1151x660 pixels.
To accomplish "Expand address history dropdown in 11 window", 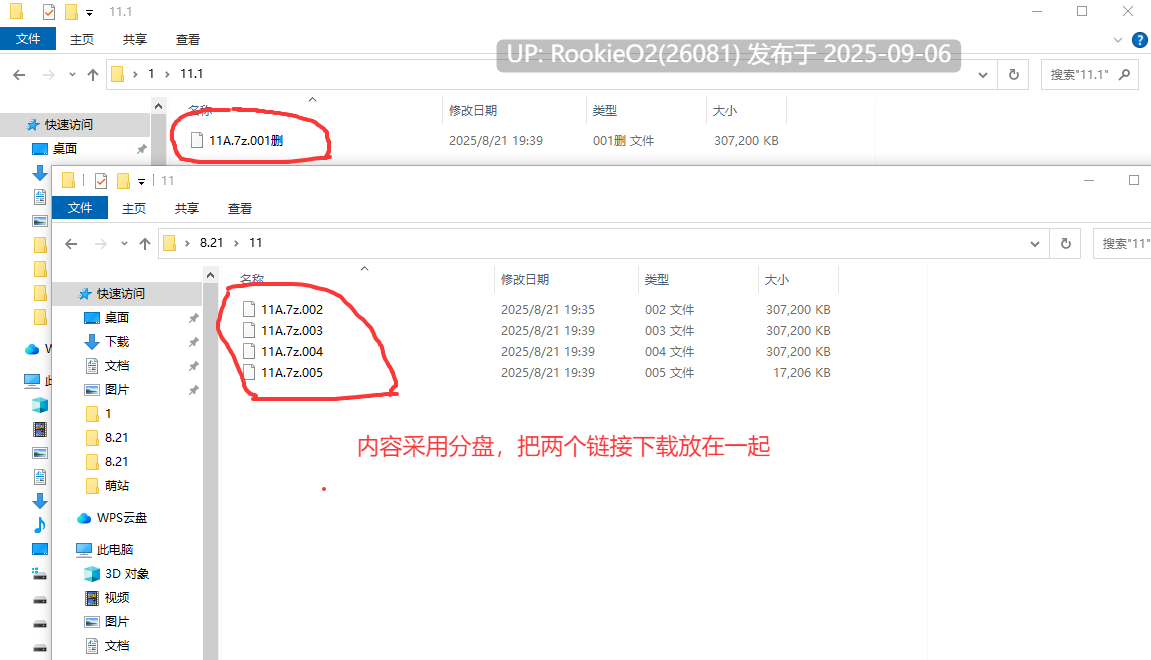I will click(x=1035, y=244).
